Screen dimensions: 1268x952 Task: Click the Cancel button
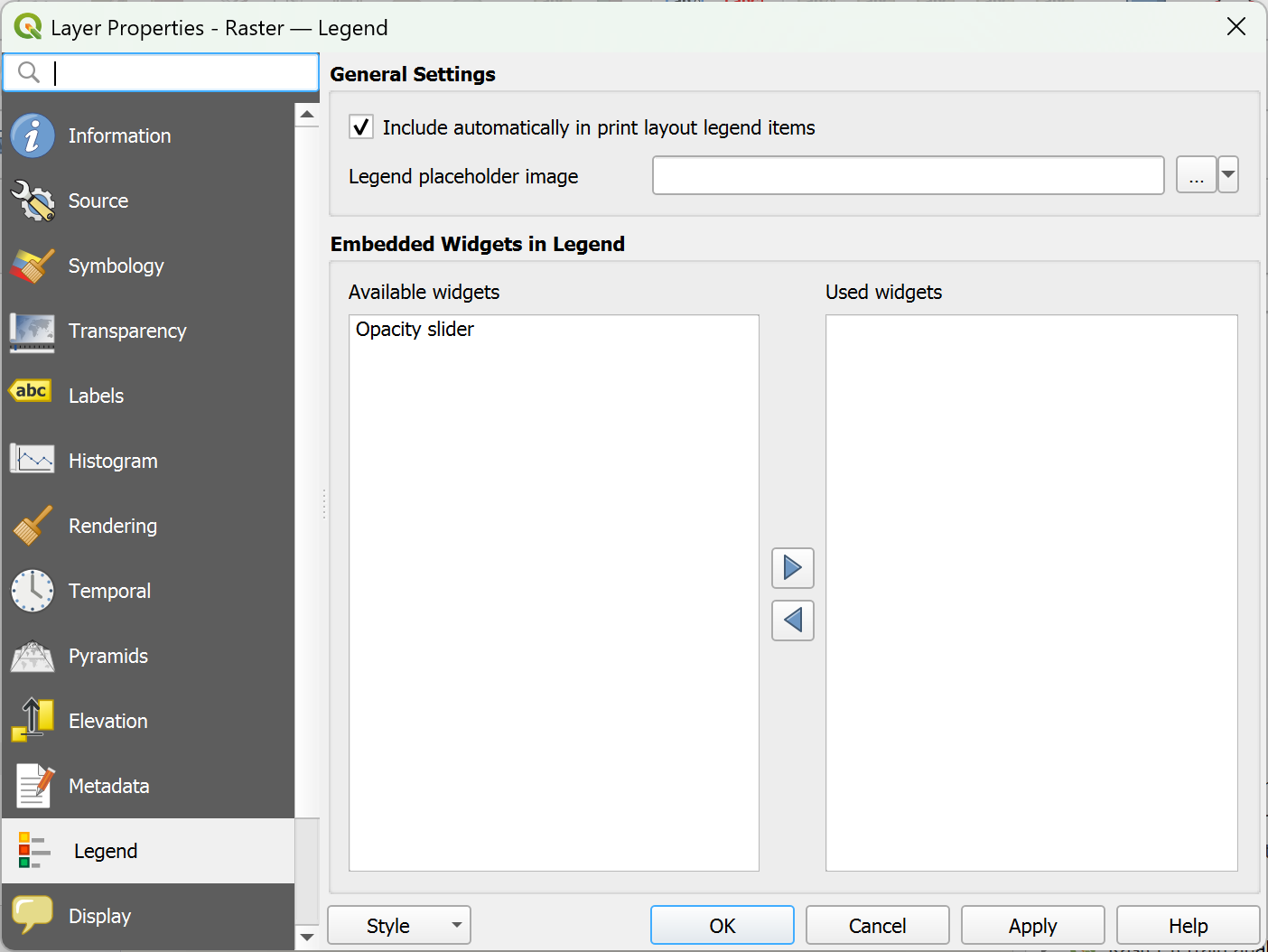tap(877, 926)
